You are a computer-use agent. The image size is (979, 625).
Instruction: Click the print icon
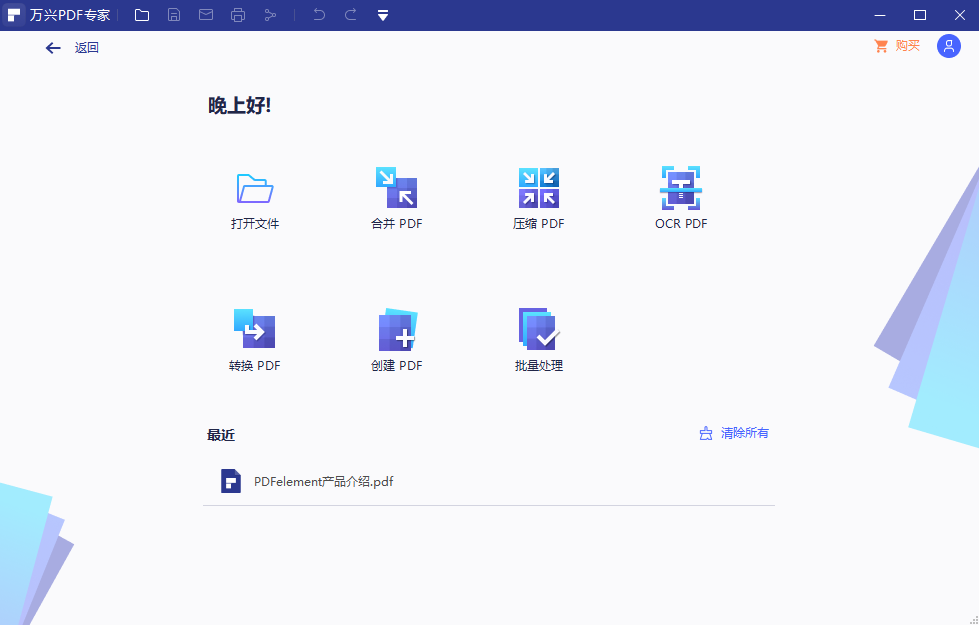click(x=238, y=15)
